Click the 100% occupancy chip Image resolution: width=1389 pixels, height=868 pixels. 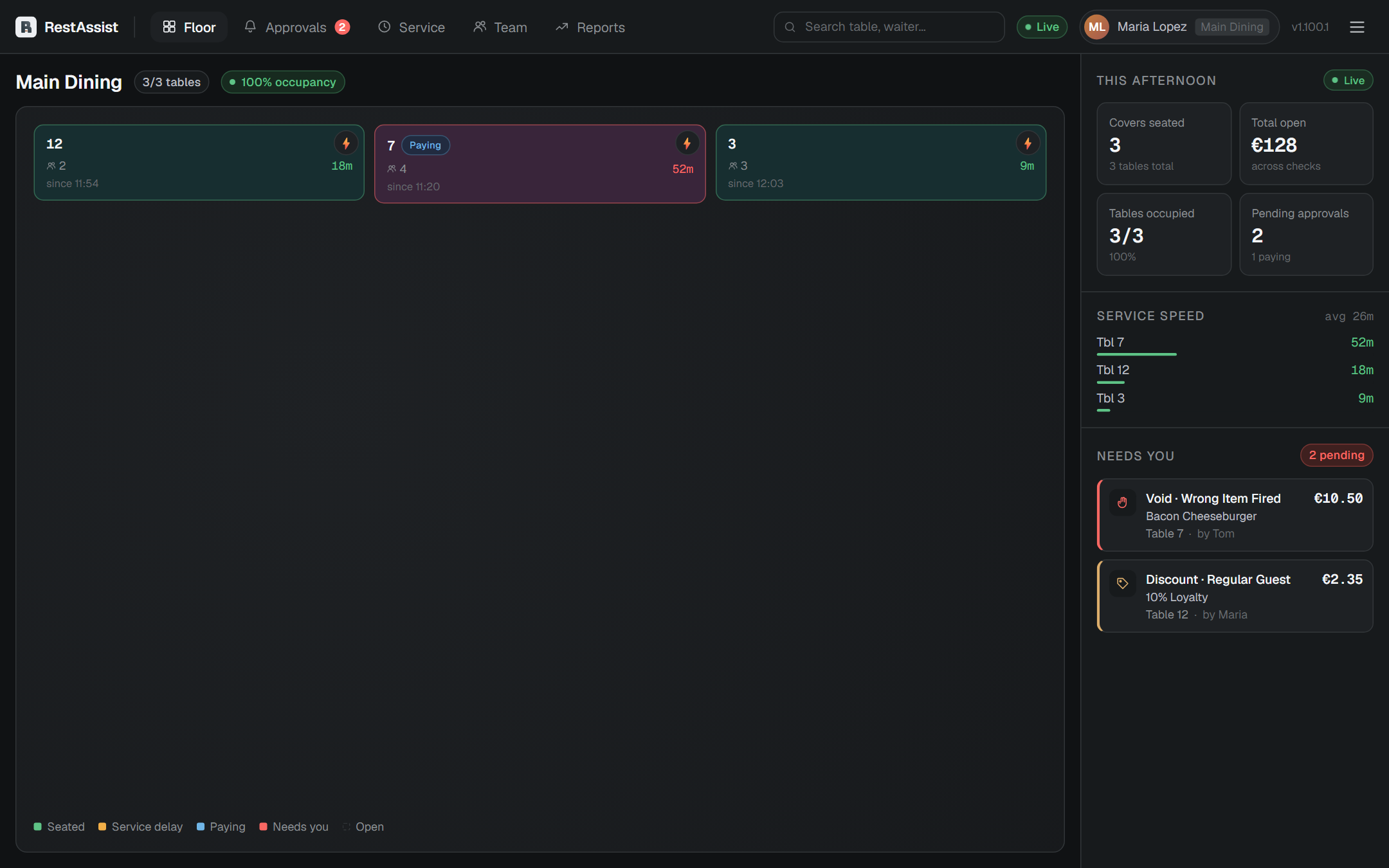coord(283,82)
